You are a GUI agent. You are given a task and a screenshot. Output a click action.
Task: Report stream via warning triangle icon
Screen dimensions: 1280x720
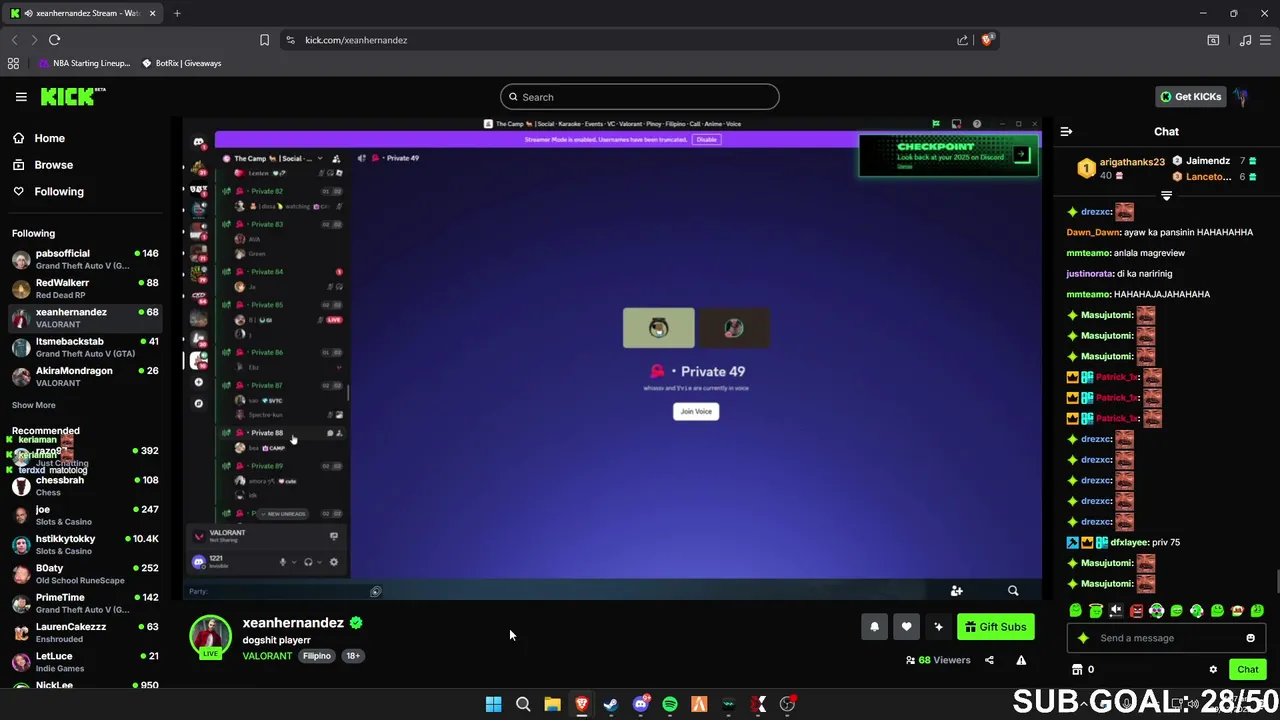(x=1021, y=660)
